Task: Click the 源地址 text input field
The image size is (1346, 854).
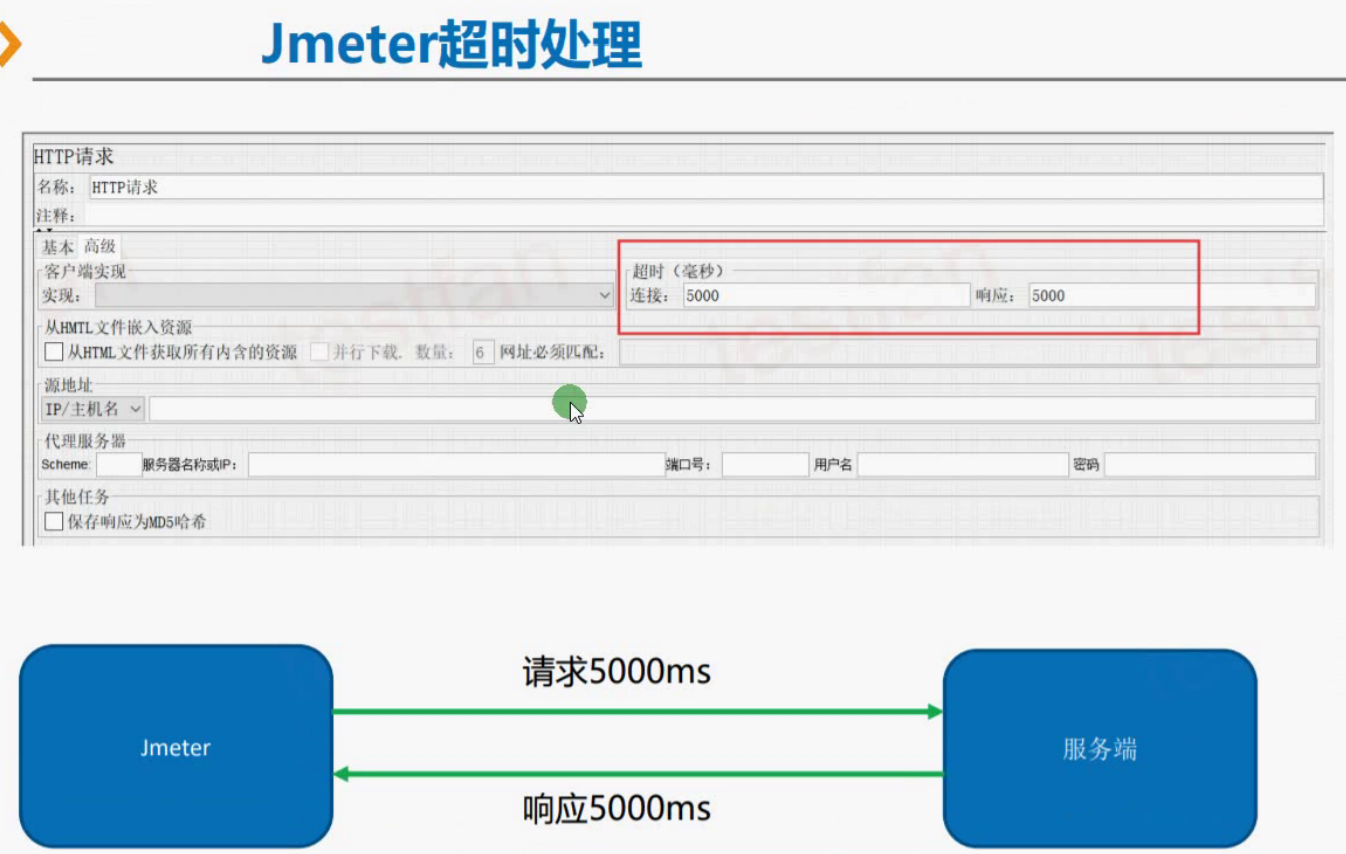Action: [732, 409]
